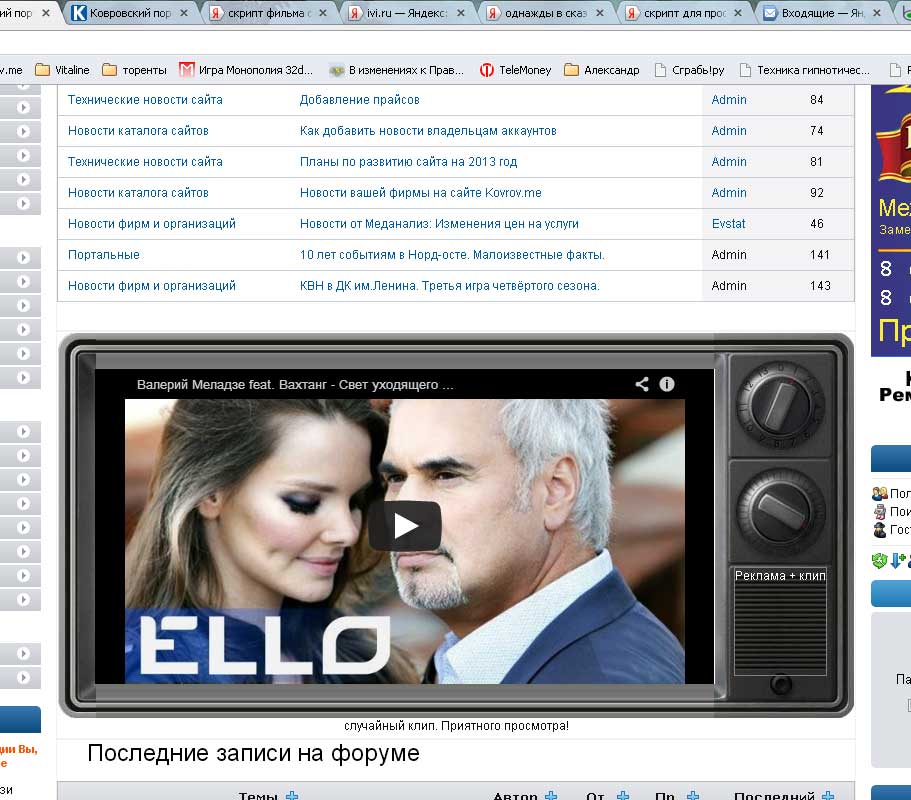Open Игра Монополия 32d bookmark
This screenshot has height=800, width=911.
246,70
